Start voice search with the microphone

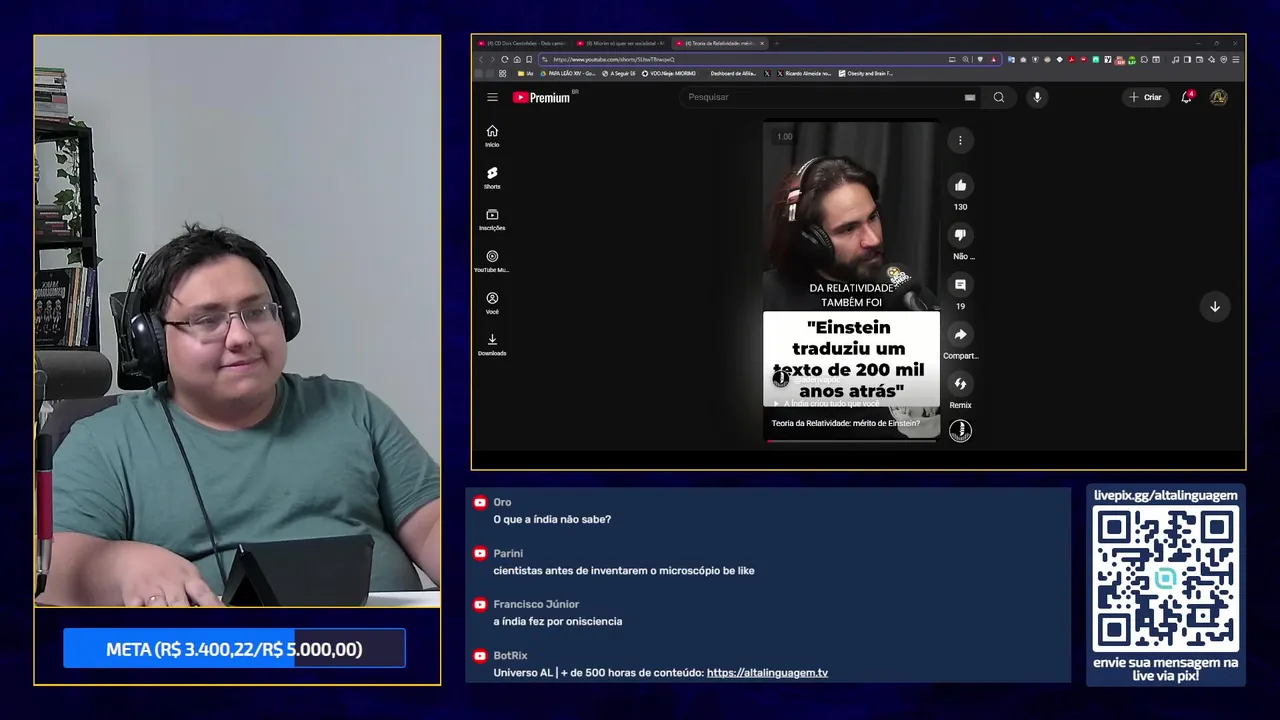pos(1037,97)
